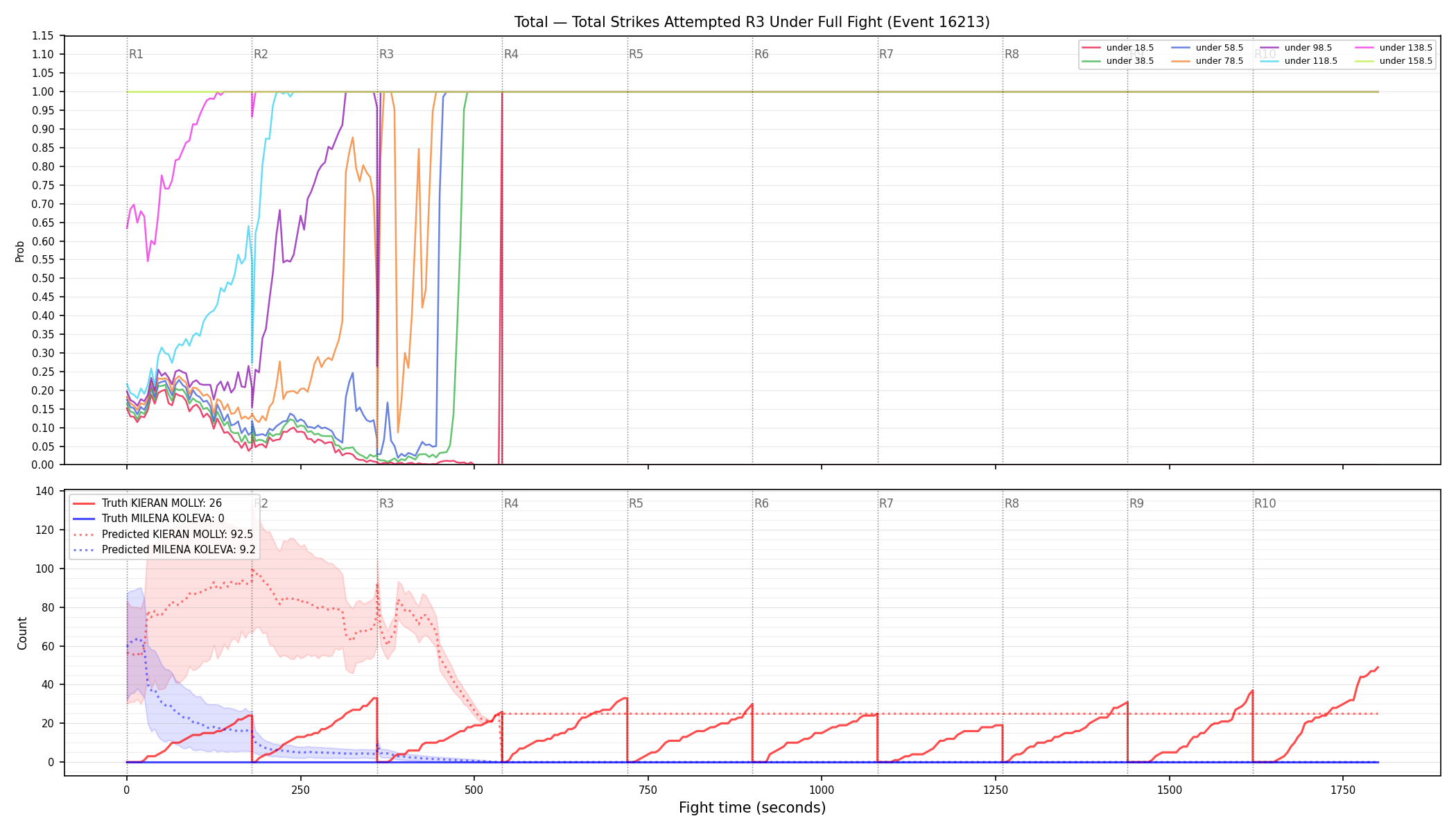The height and width of the screenshot is (832, 1456).
Task: Click the 0.50 tick on the Prob axis
Action: pyautogui.click(x=43, y=278)
